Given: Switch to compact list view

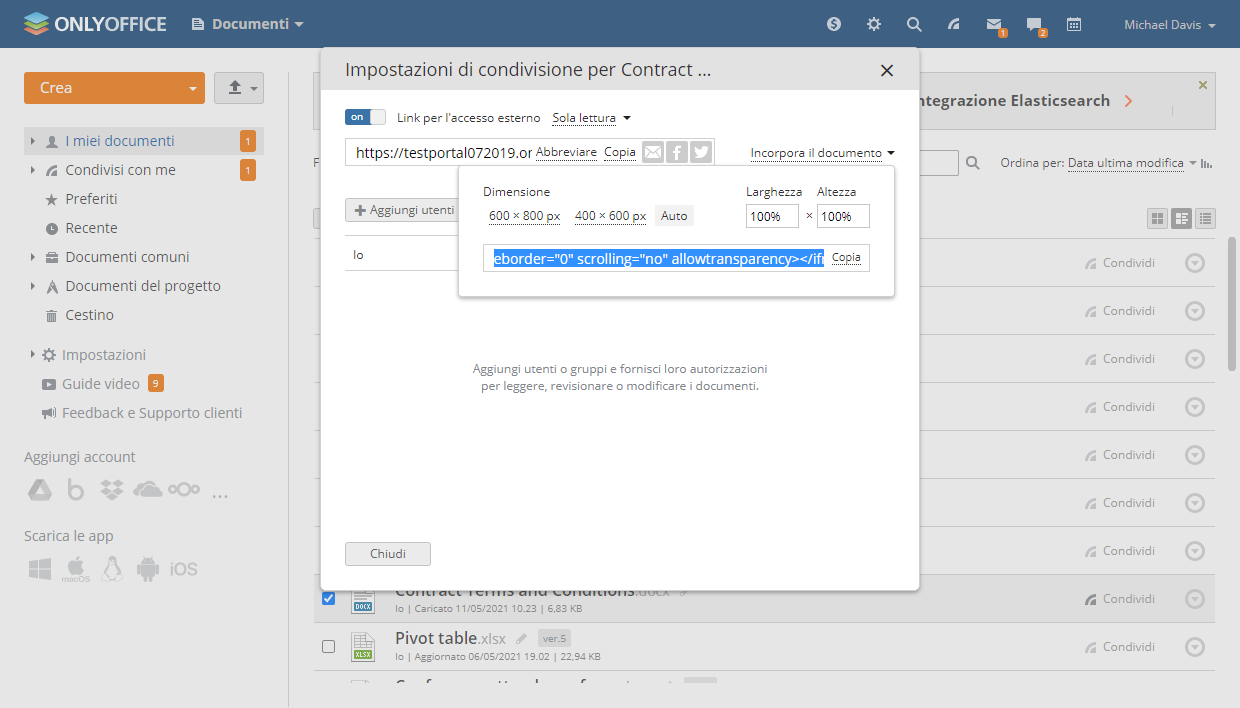Looking at the screenshot, I should point(1206,218).
